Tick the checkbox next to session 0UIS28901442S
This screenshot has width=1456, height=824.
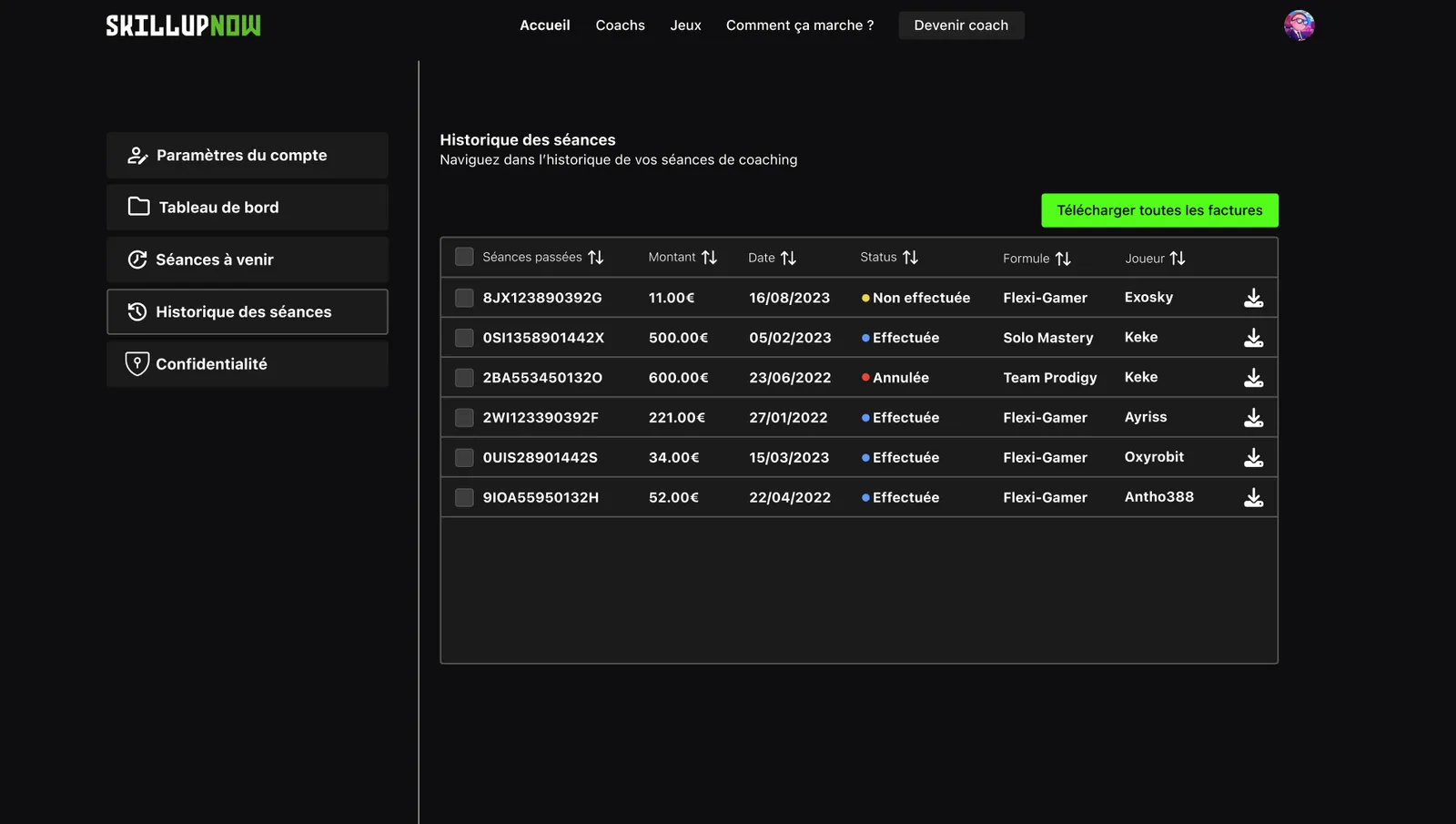[x=463, y=457]
